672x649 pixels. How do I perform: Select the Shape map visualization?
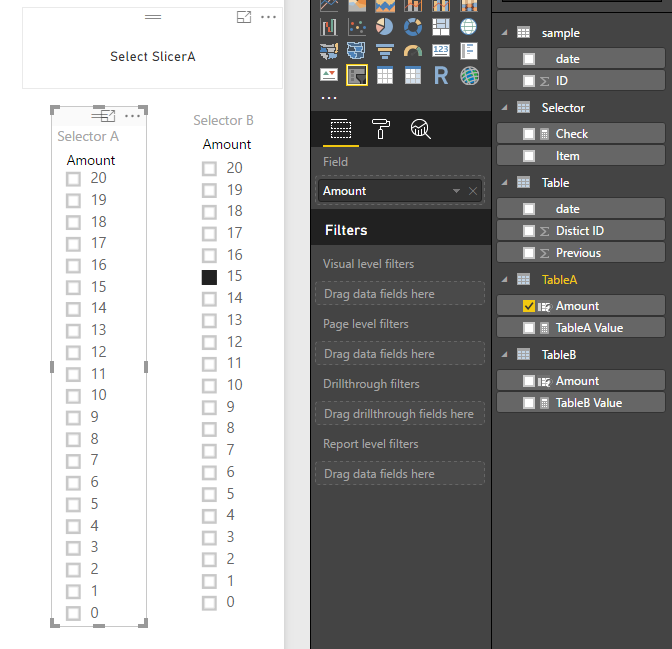click(357, 51)
